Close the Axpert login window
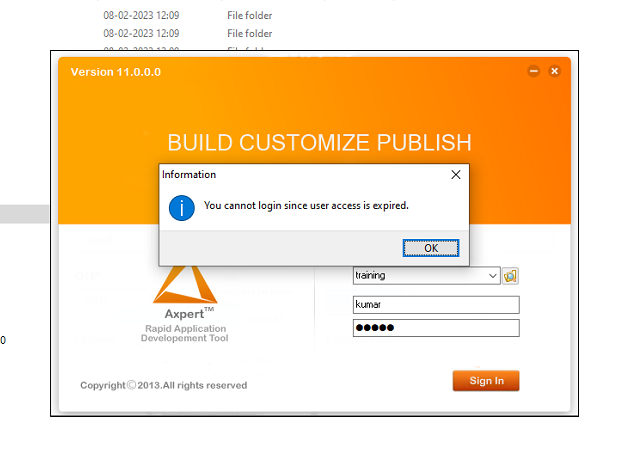Image resolution: width=638 pixels, height=463 pixels. click(x=554, y=71)
